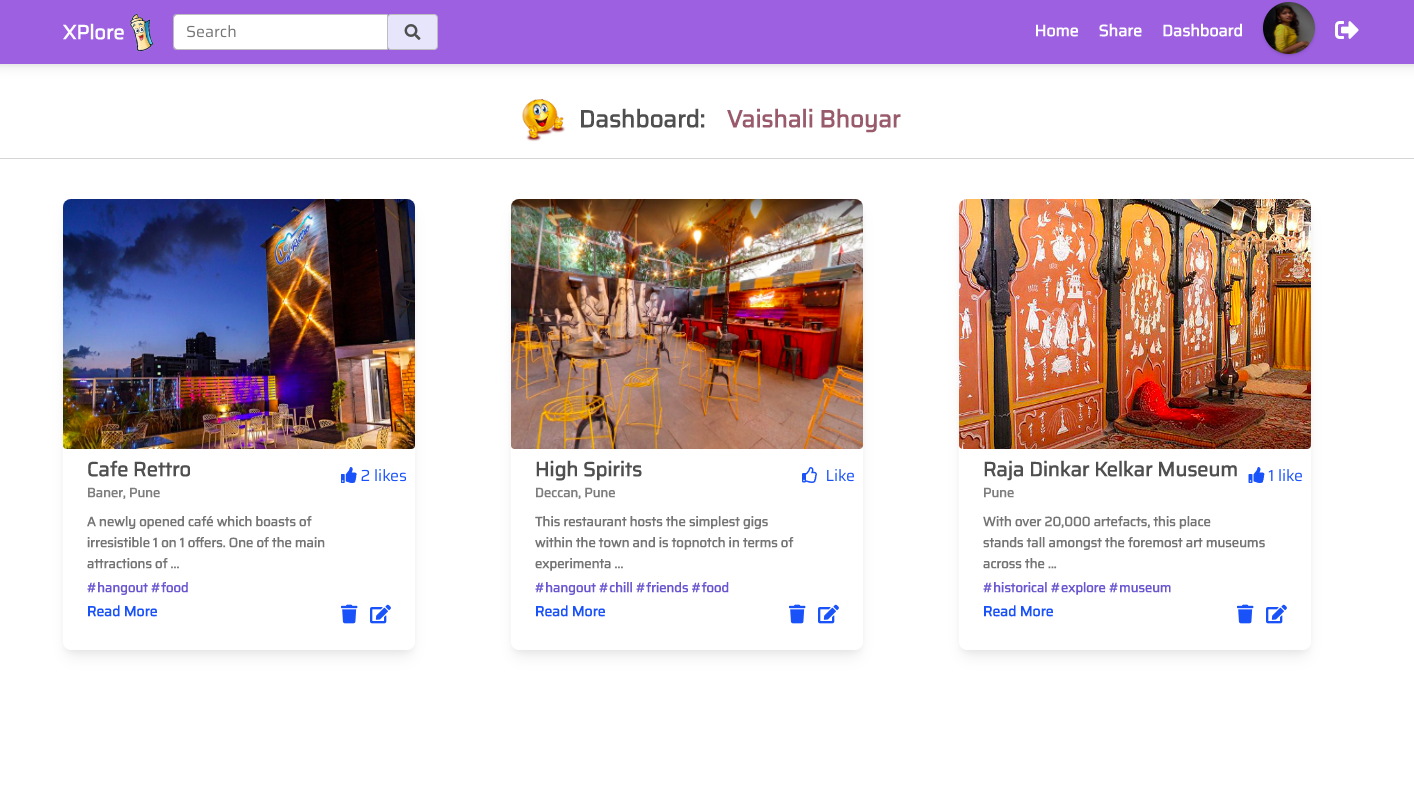Edit the High Spirits post

pos(828,613)
